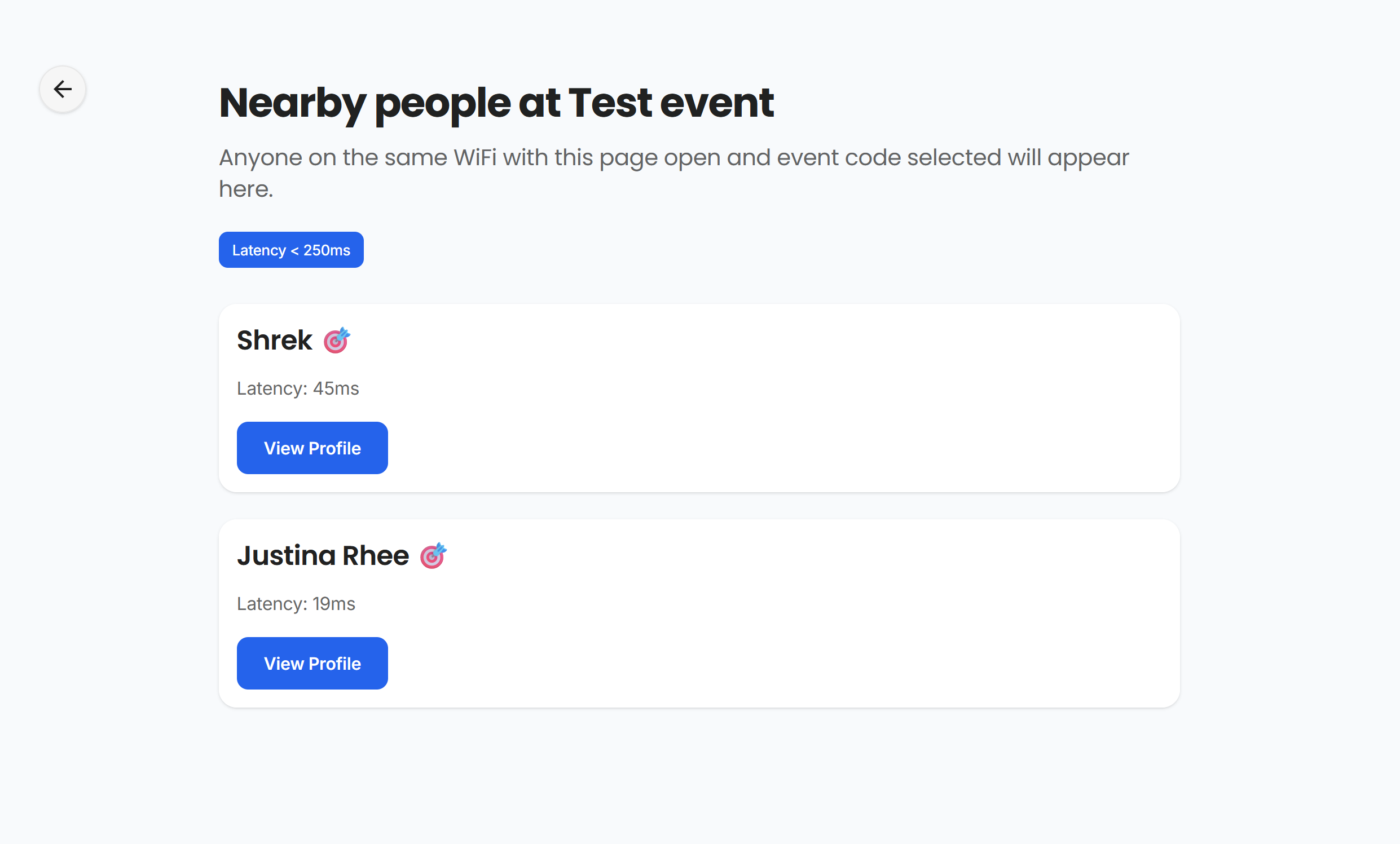Image resolution: width=1400 pixels, height=844 pixels.
Task: Click the event name "Test event" in title
Action: click(x=671, y=103)
